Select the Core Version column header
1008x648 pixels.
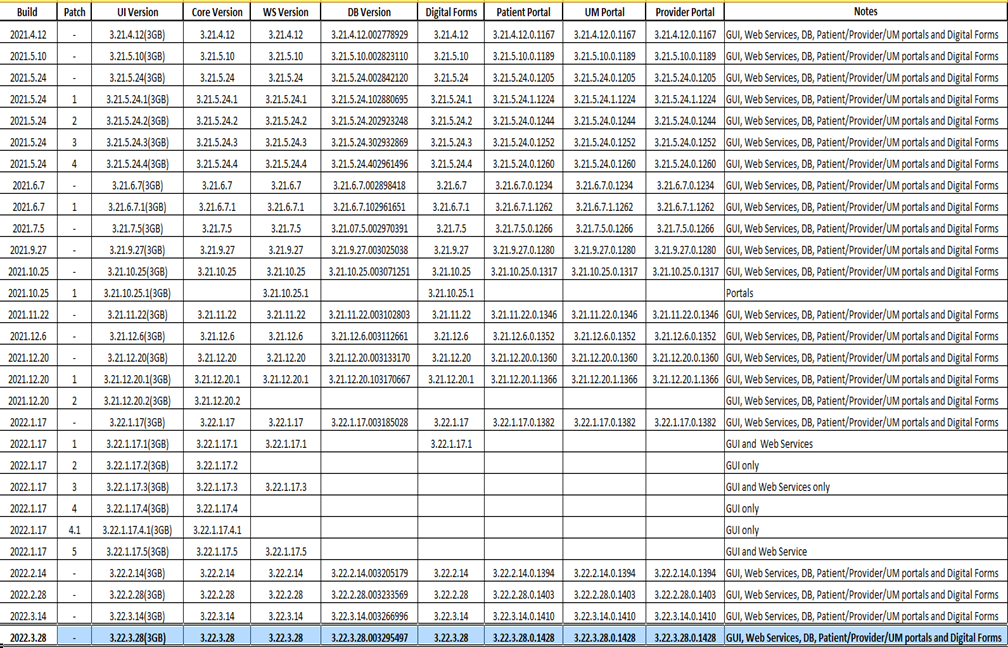point(216,12)
